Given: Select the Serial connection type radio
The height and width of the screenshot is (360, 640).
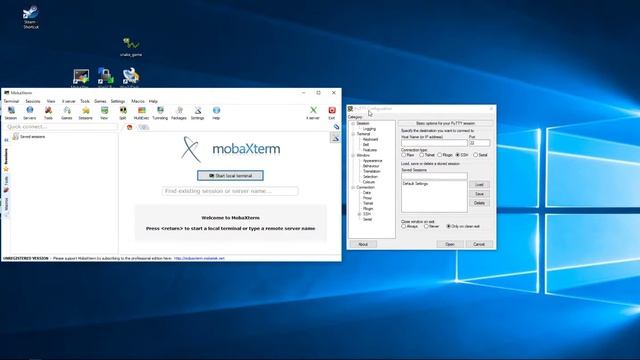Looking at the screenshot, I should click(476, 155).
